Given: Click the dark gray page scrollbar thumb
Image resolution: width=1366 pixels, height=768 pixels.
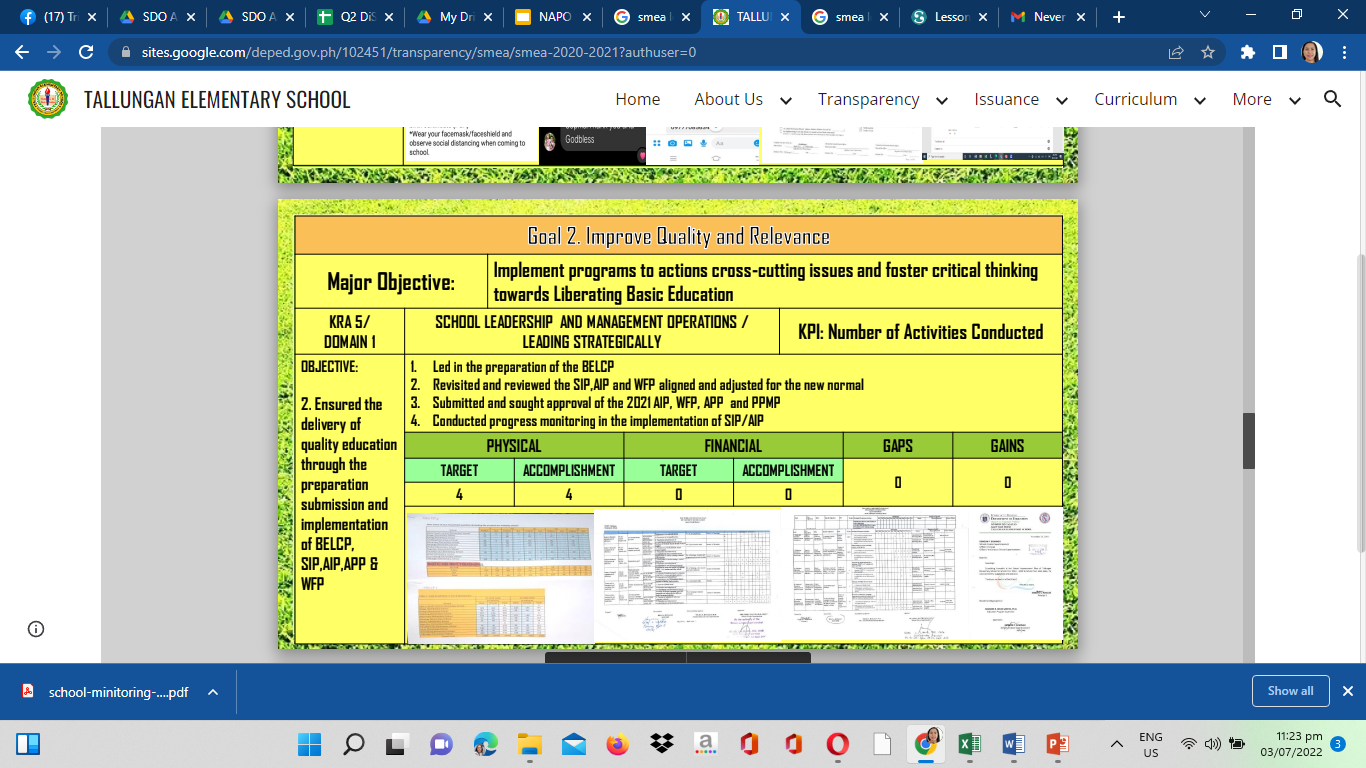Looking at the screenshot, I should tap(1248, 440).
